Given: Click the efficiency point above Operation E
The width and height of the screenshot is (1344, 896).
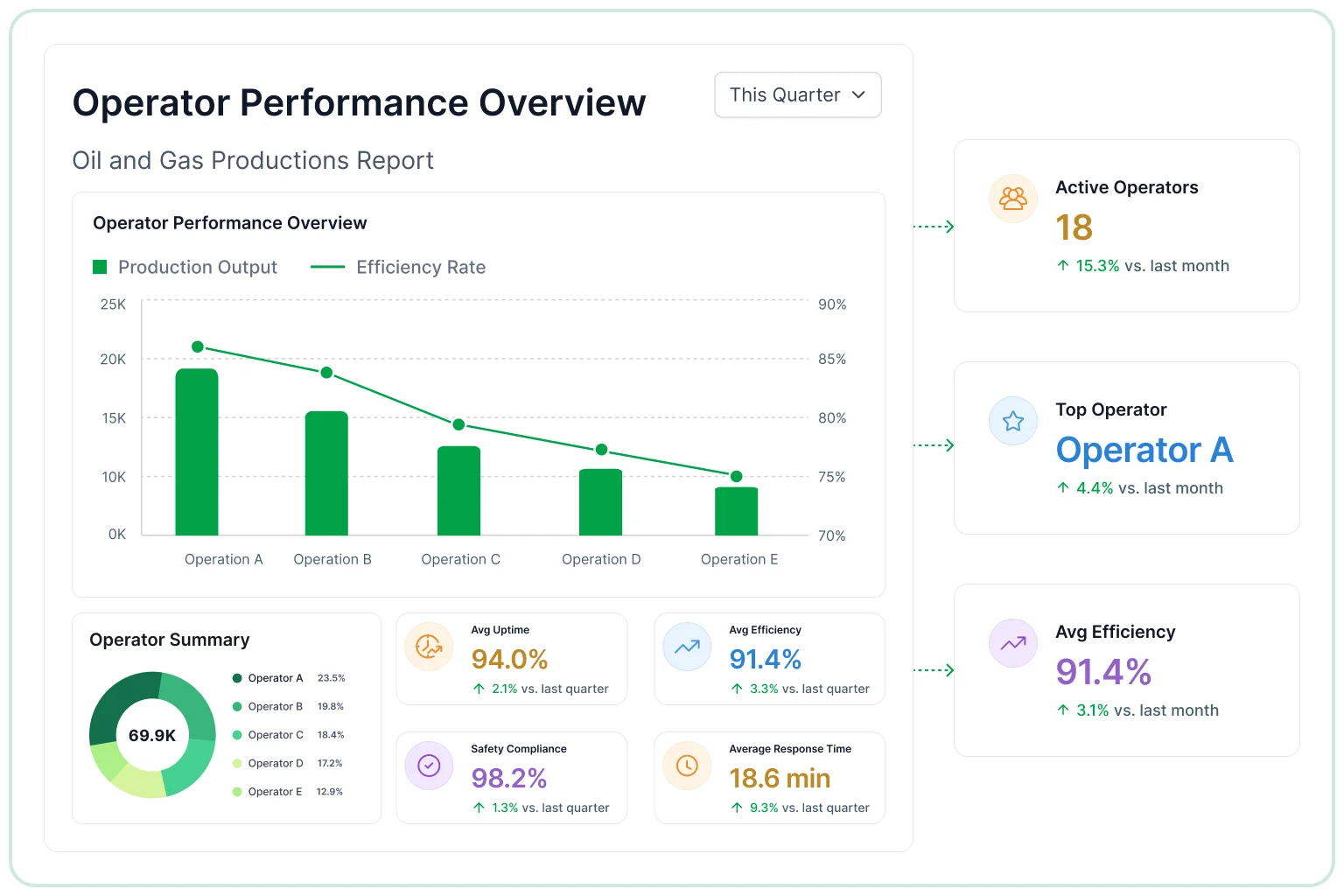Looking at the screenshot, I should [736, 477].
